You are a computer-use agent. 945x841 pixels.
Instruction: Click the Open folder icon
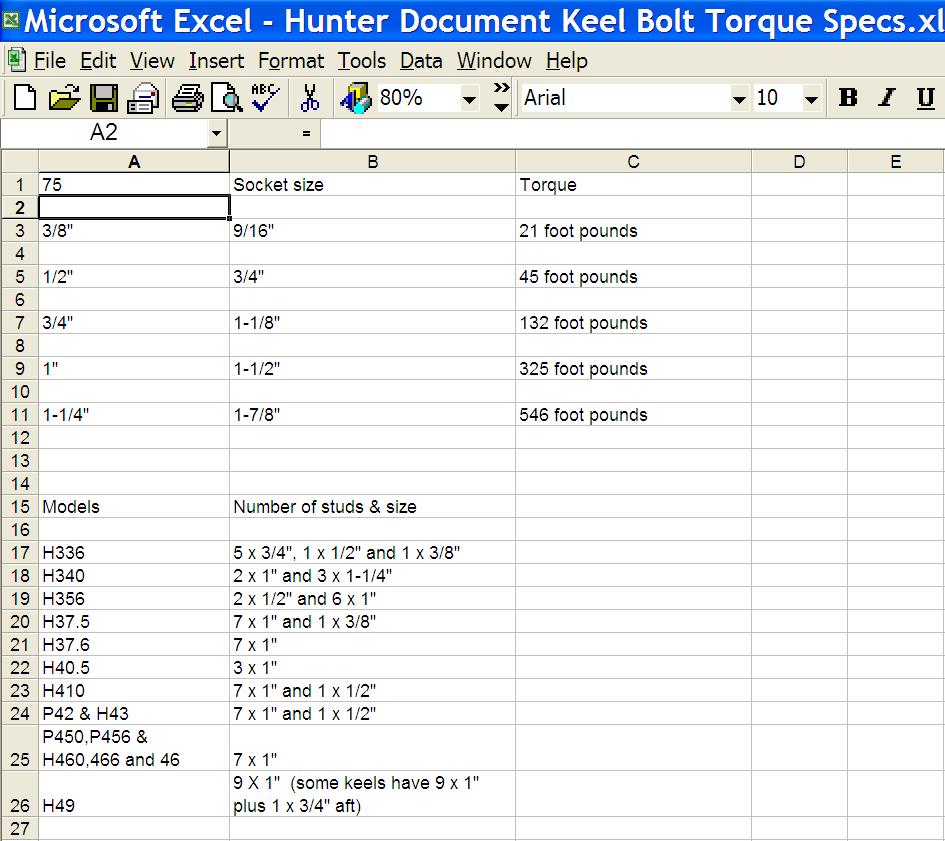[x=64, y=98]
